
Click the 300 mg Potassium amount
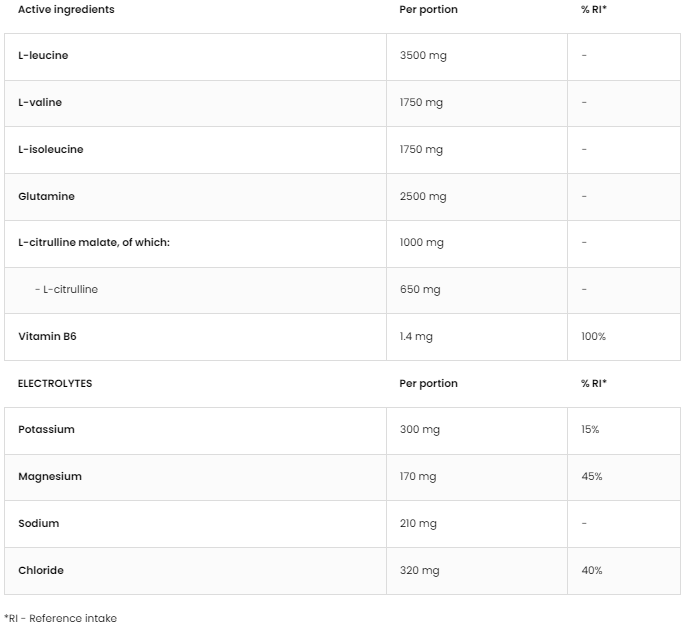[x=419, y=430]
